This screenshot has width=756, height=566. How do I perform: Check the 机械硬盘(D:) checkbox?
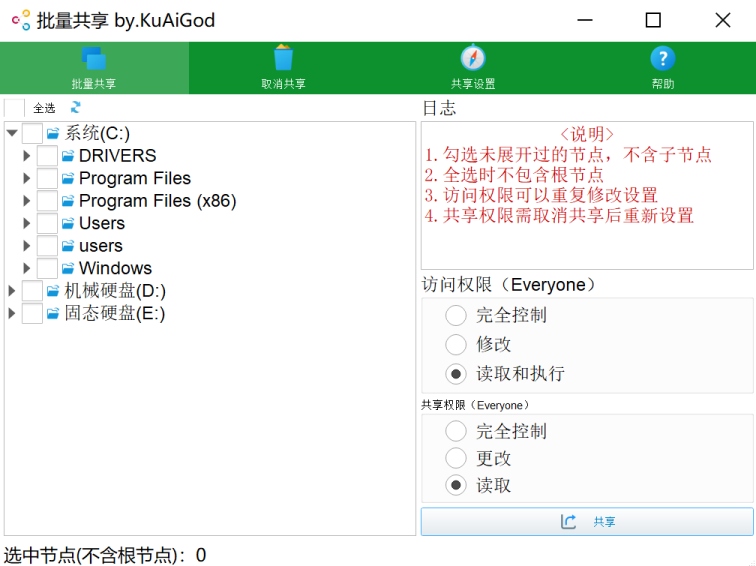pos(32,291)
